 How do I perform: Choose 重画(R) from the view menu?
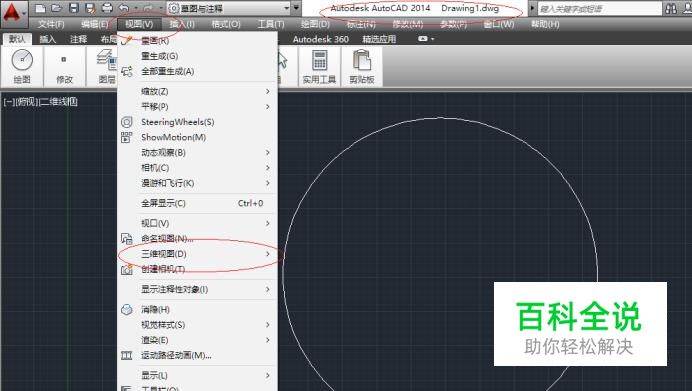197,41
